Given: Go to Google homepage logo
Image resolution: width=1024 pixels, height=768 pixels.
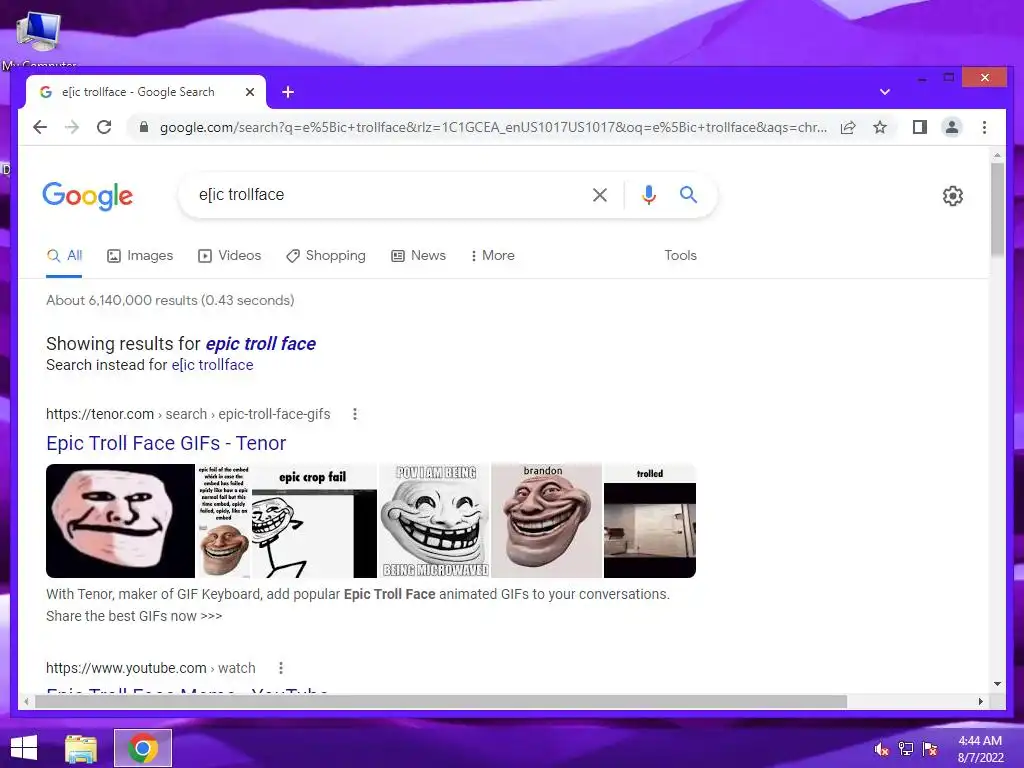Looking at the screenshot, I should click(x=88, y=196).
